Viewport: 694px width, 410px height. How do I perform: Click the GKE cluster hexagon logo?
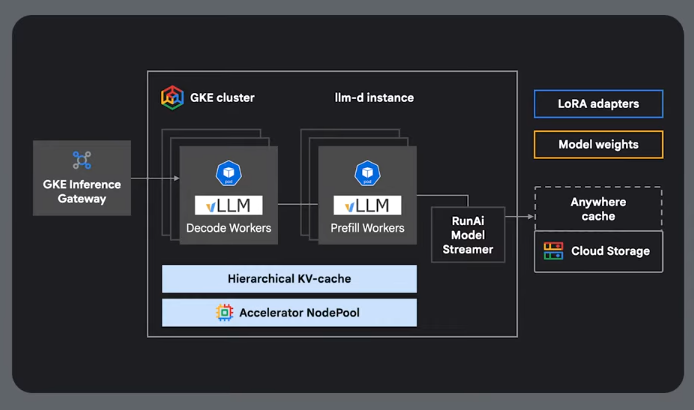172,97
